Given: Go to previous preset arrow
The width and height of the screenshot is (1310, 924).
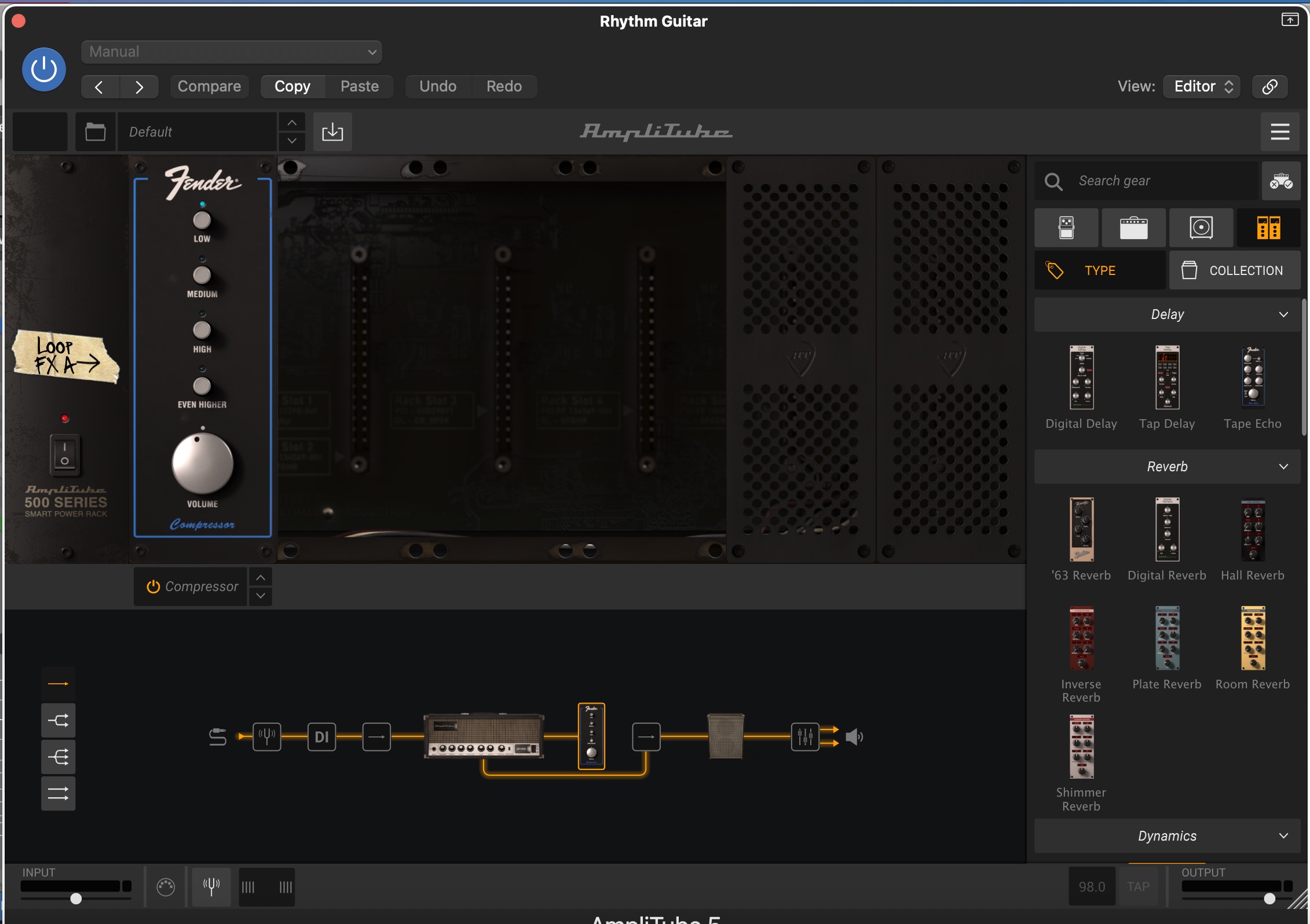Looking at the screenshot, I should click(100, 87).
